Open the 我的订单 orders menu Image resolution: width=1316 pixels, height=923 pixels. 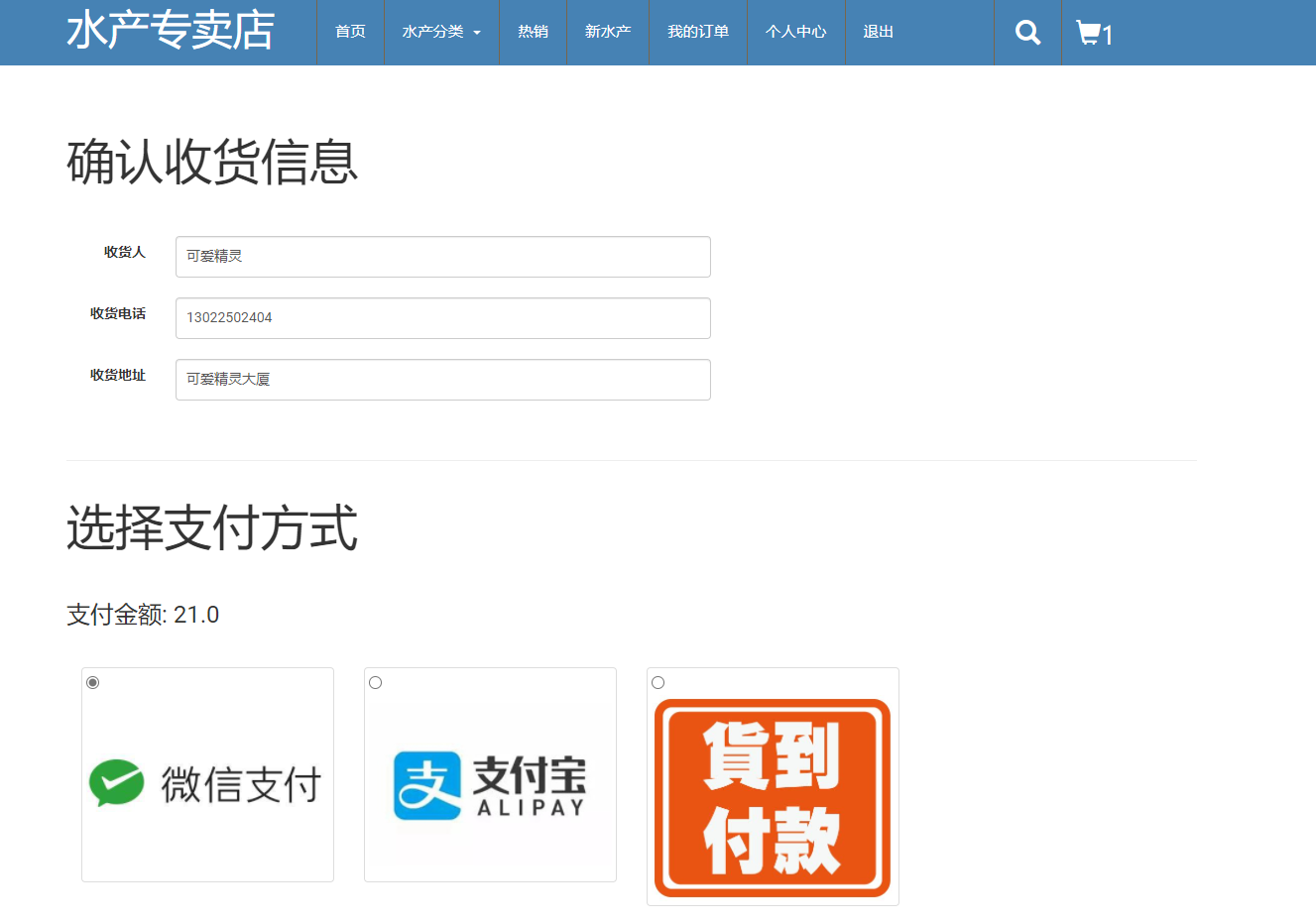tap(697, 32)
